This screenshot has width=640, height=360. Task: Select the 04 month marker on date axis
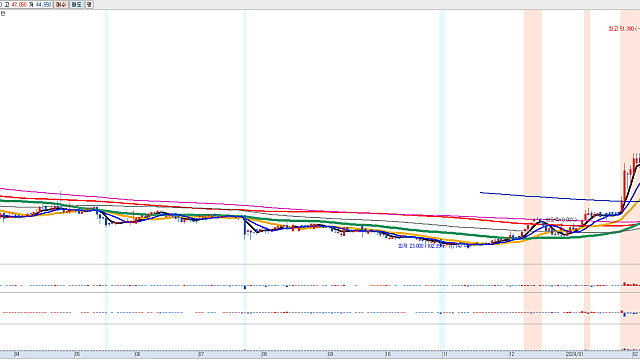point(17,354)
